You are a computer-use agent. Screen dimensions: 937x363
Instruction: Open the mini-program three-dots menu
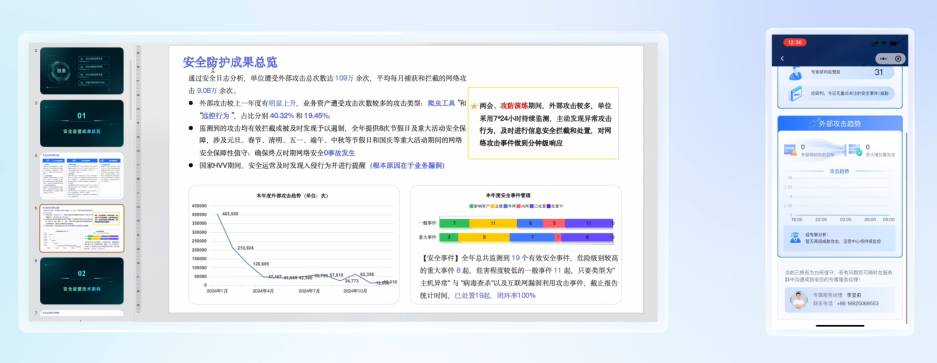coord(883,59)
